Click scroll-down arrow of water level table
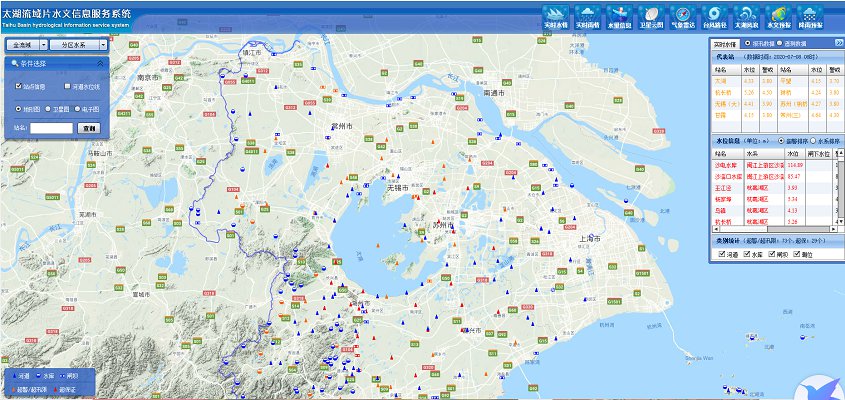The height and width of the screenshot is (400, 845). [x=841, y=221]
